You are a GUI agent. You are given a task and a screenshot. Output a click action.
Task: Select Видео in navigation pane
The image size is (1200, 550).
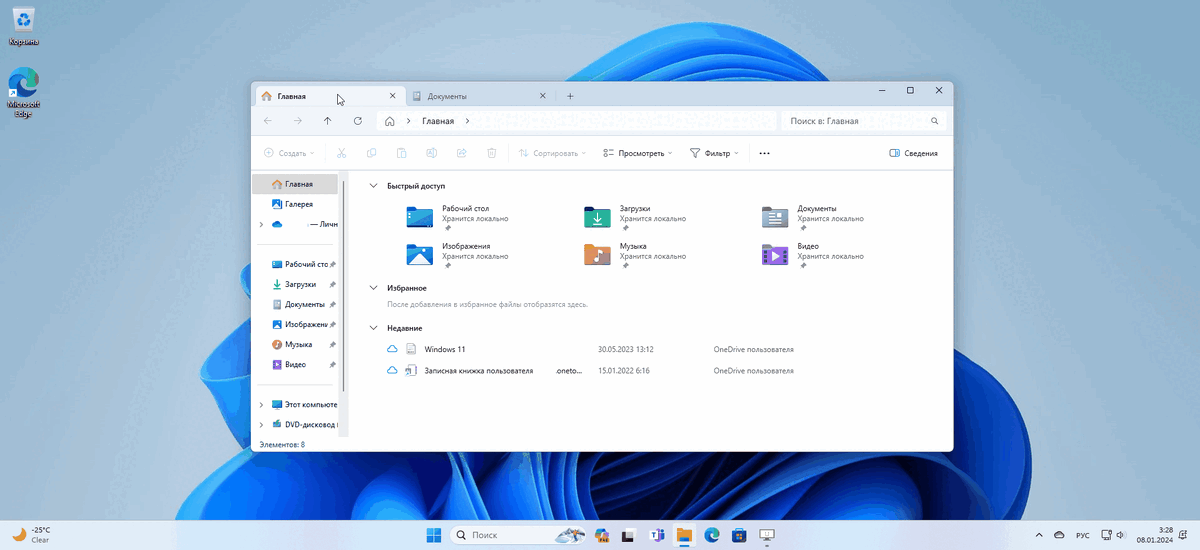click(295, 364)
